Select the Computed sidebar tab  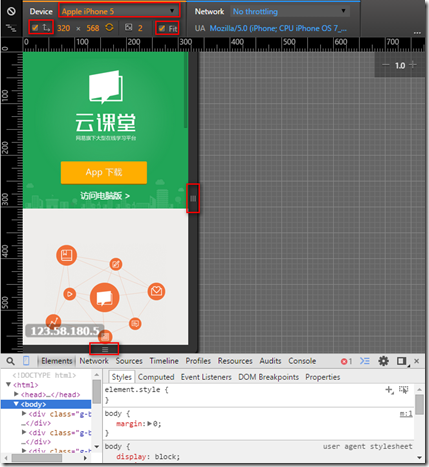coord(156,377)
